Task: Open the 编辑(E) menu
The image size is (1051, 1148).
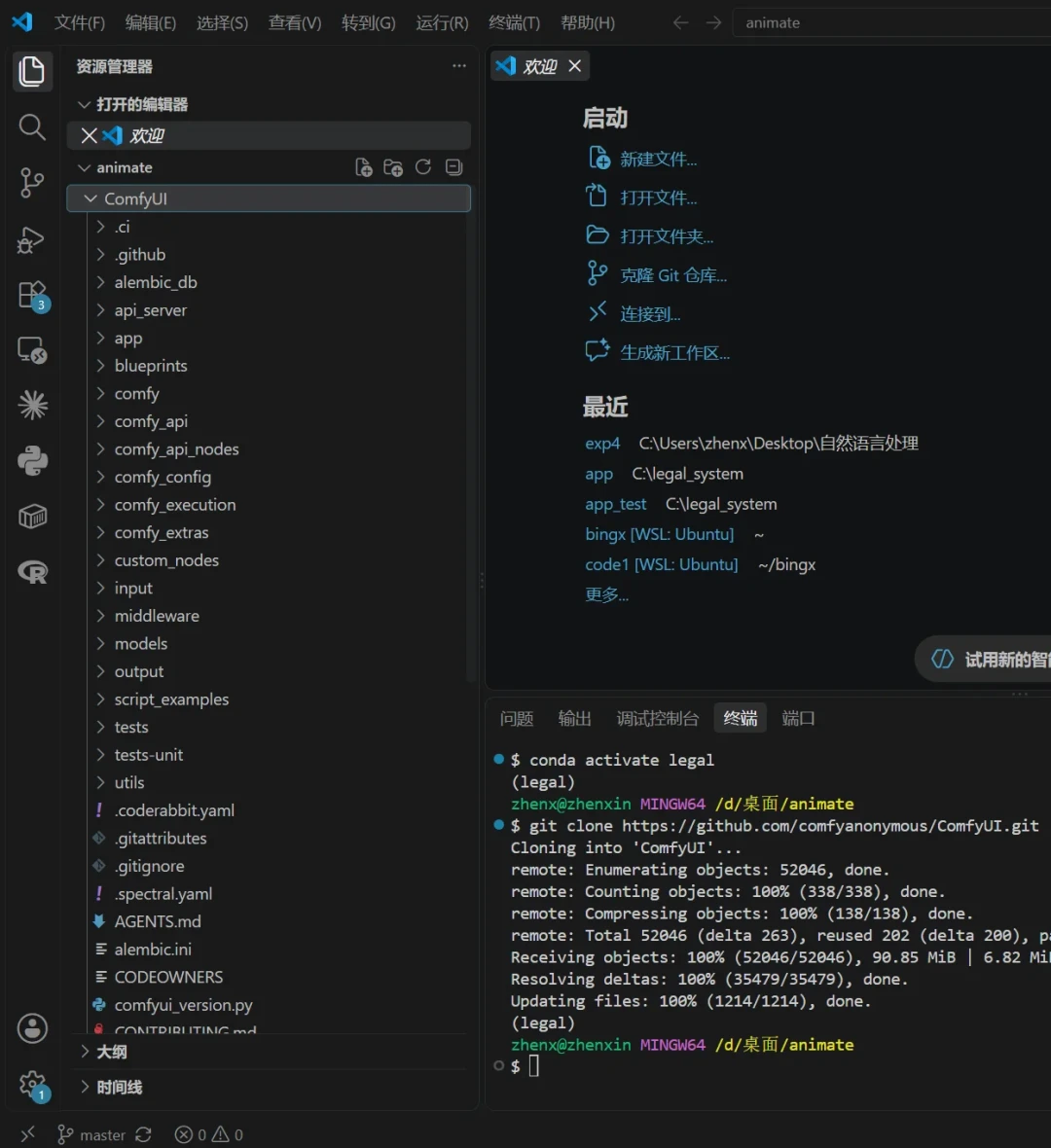Action: pyautogui.click(x=150, y=22)
